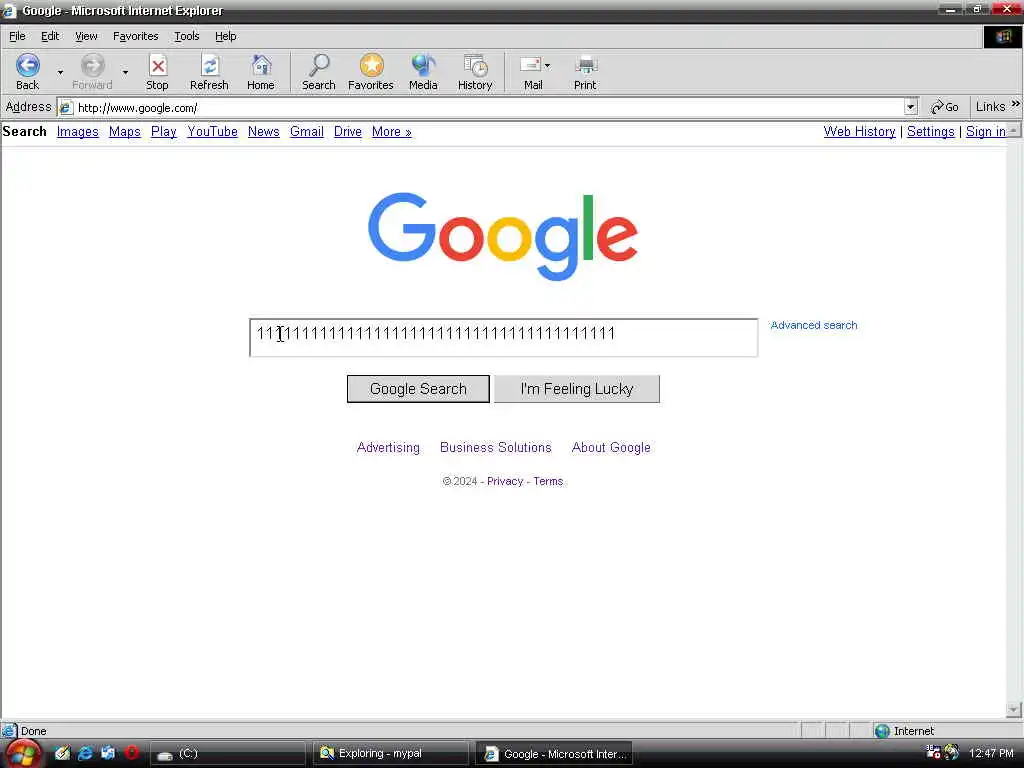Click the Windows flag throbber icon
Image resolution: width=1024 pixels, height=768 pixels.
pyautogui.click(x=1003, y=37)
